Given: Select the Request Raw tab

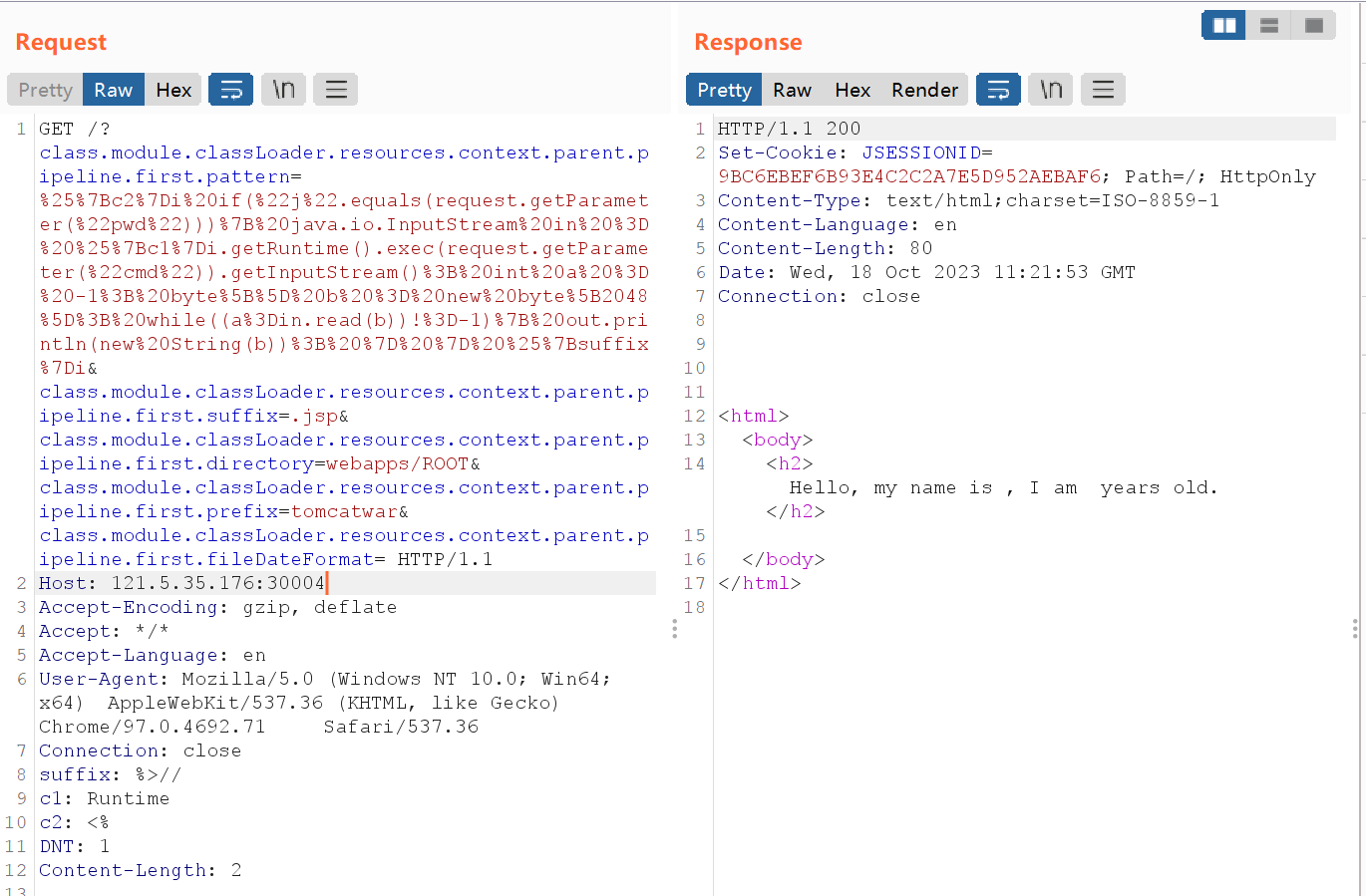Looking at the screenshot, I should point(114,90).
